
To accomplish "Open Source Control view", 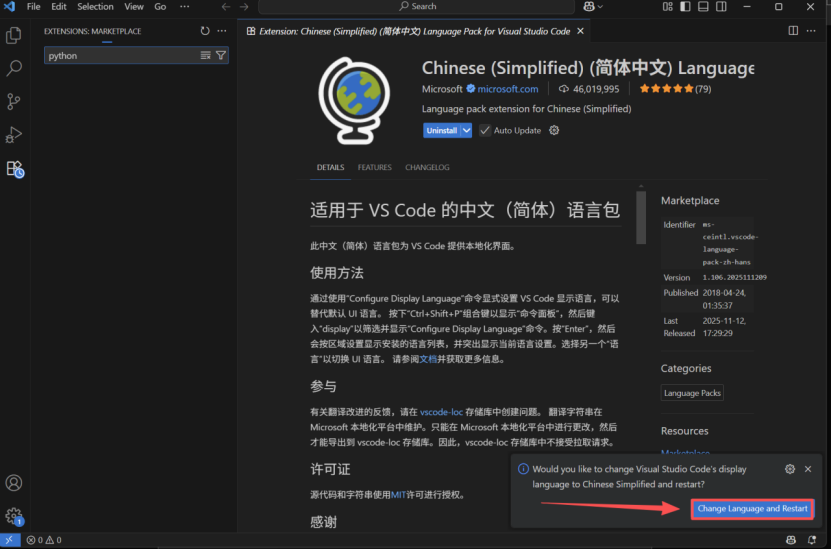I will click(x=14, y=101).
